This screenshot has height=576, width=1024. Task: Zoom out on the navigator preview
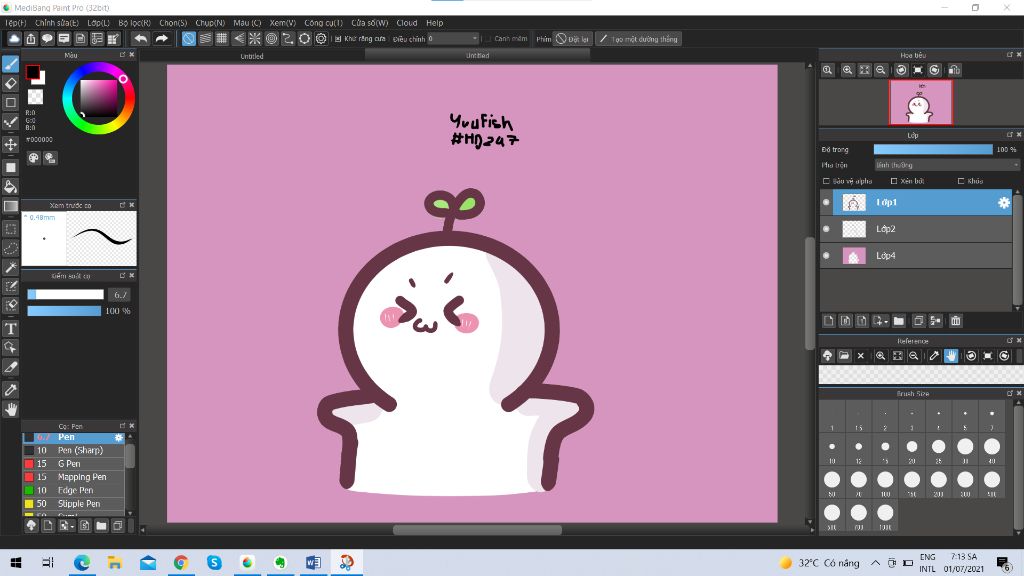tap(880, 70)
